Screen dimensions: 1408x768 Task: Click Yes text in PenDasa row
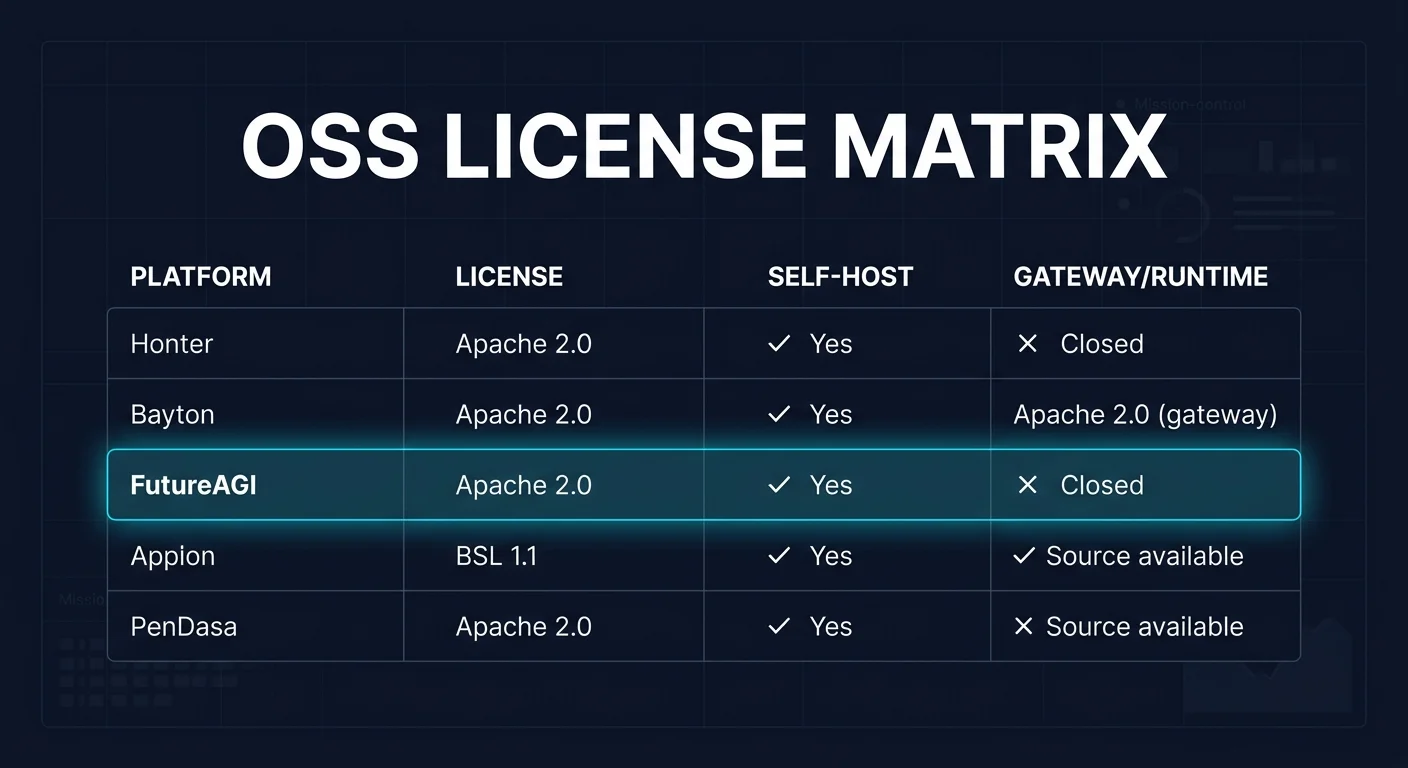tap(831, 627)
